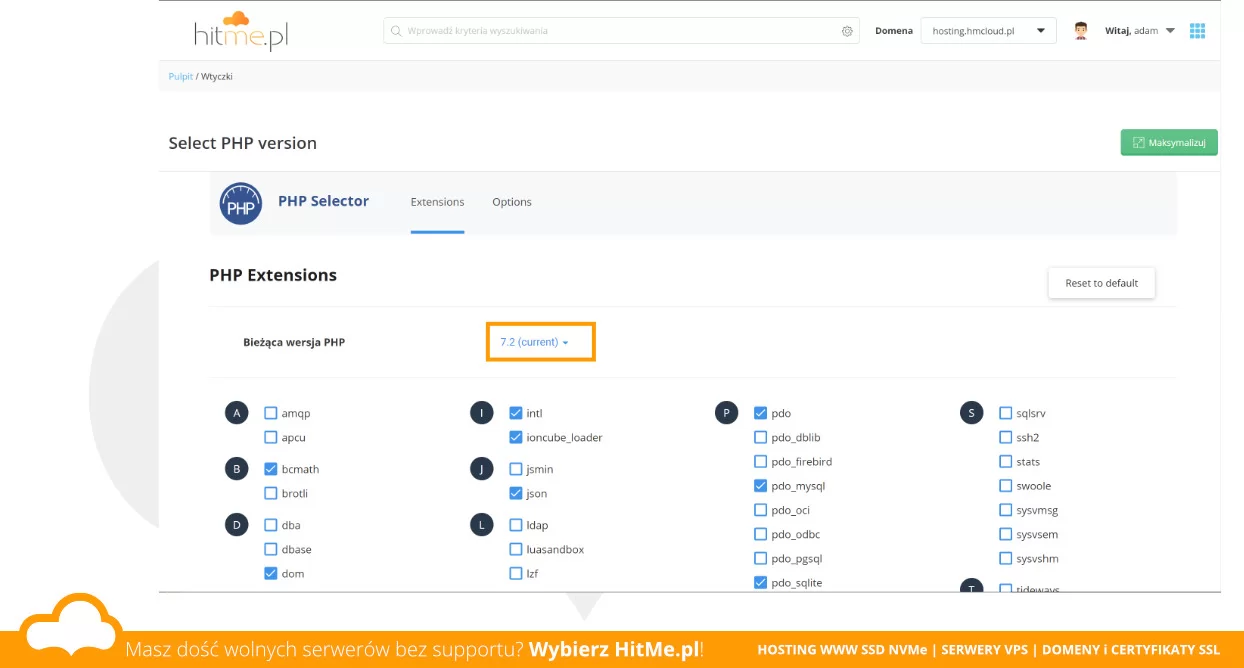Focus the search criteria input field
The height and width of the screenshot is (668, 1244).
(x=620, y=31)
